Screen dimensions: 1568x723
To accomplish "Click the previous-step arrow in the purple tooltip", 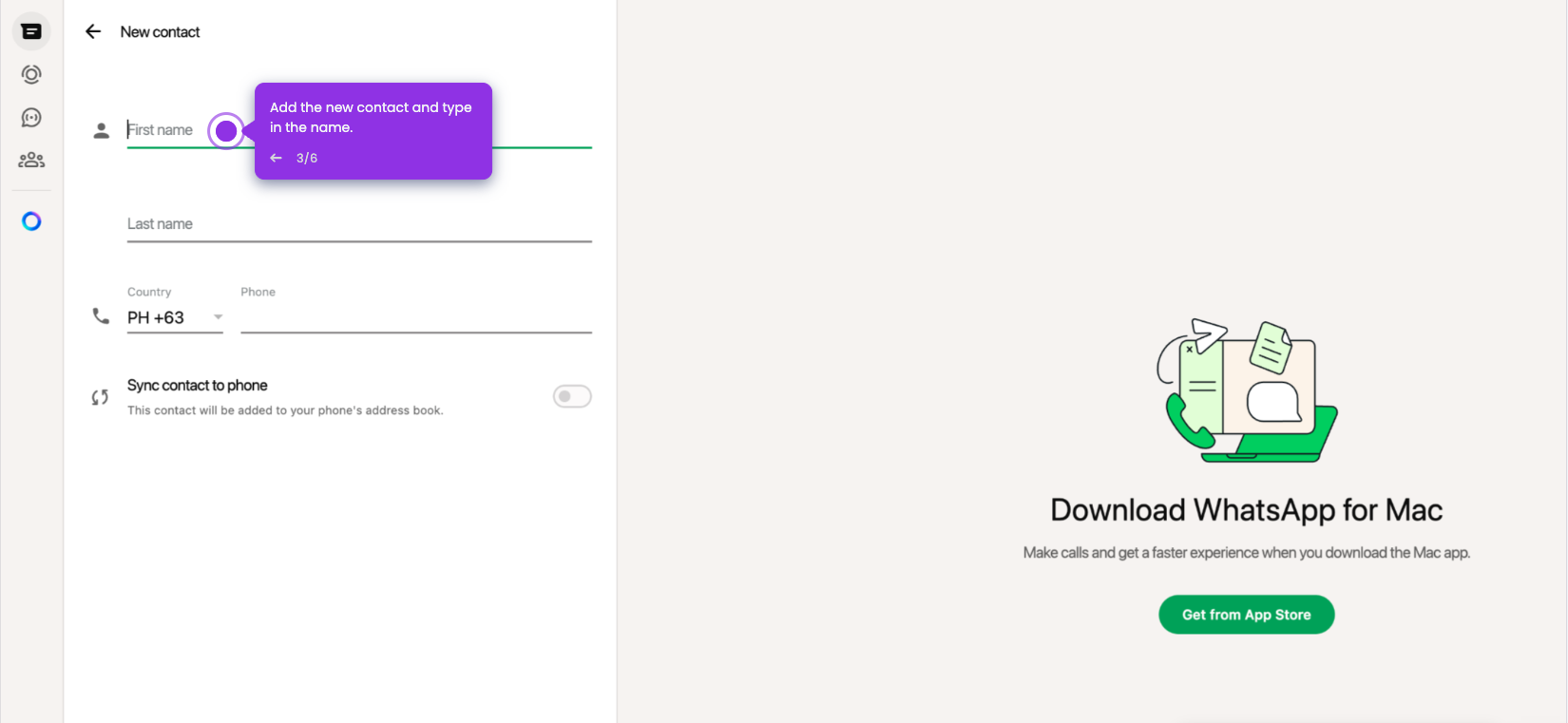I will [276, 158].
